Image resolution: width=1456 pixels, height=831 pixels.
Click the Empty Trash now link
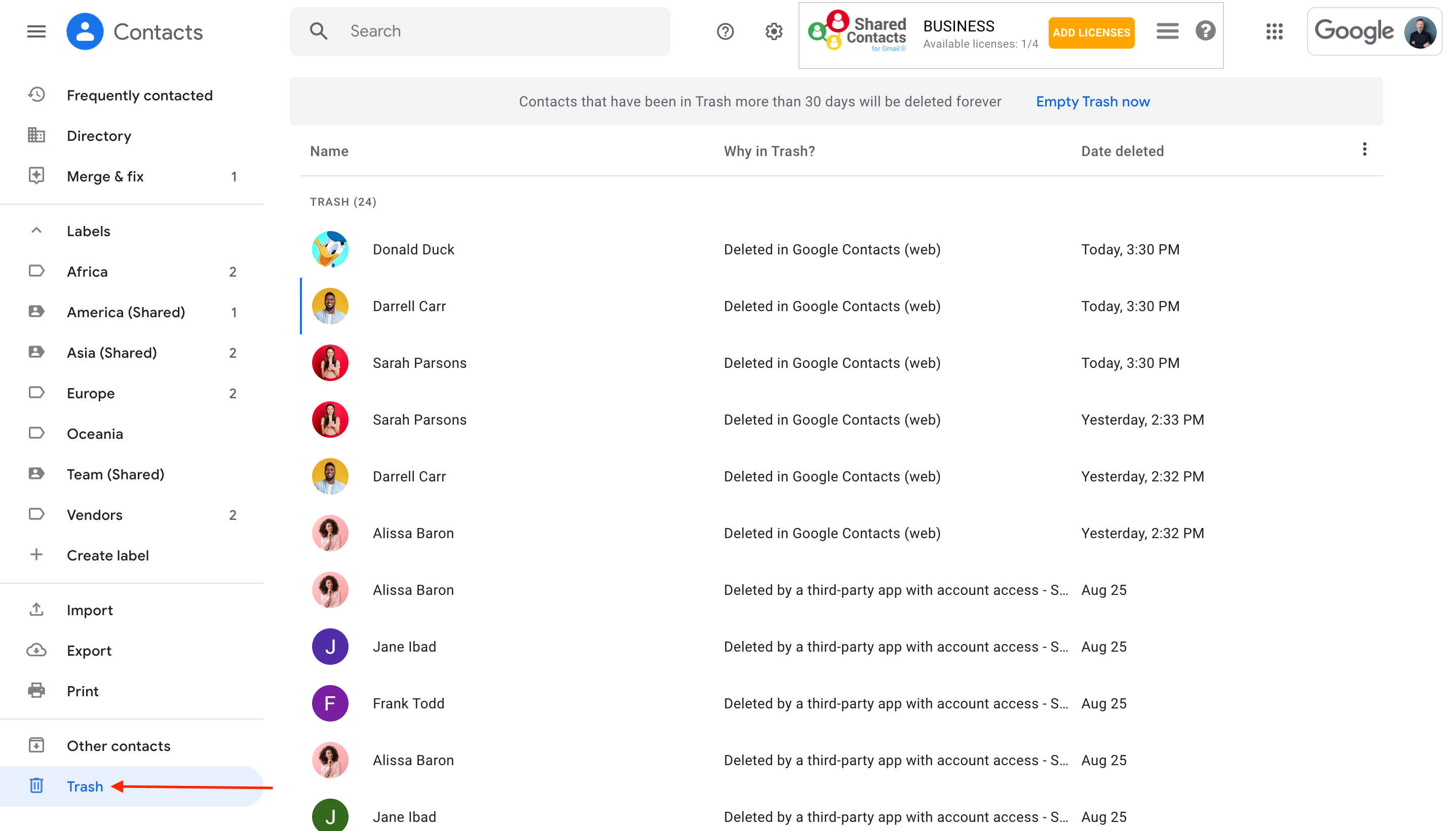click(1093, 101)
